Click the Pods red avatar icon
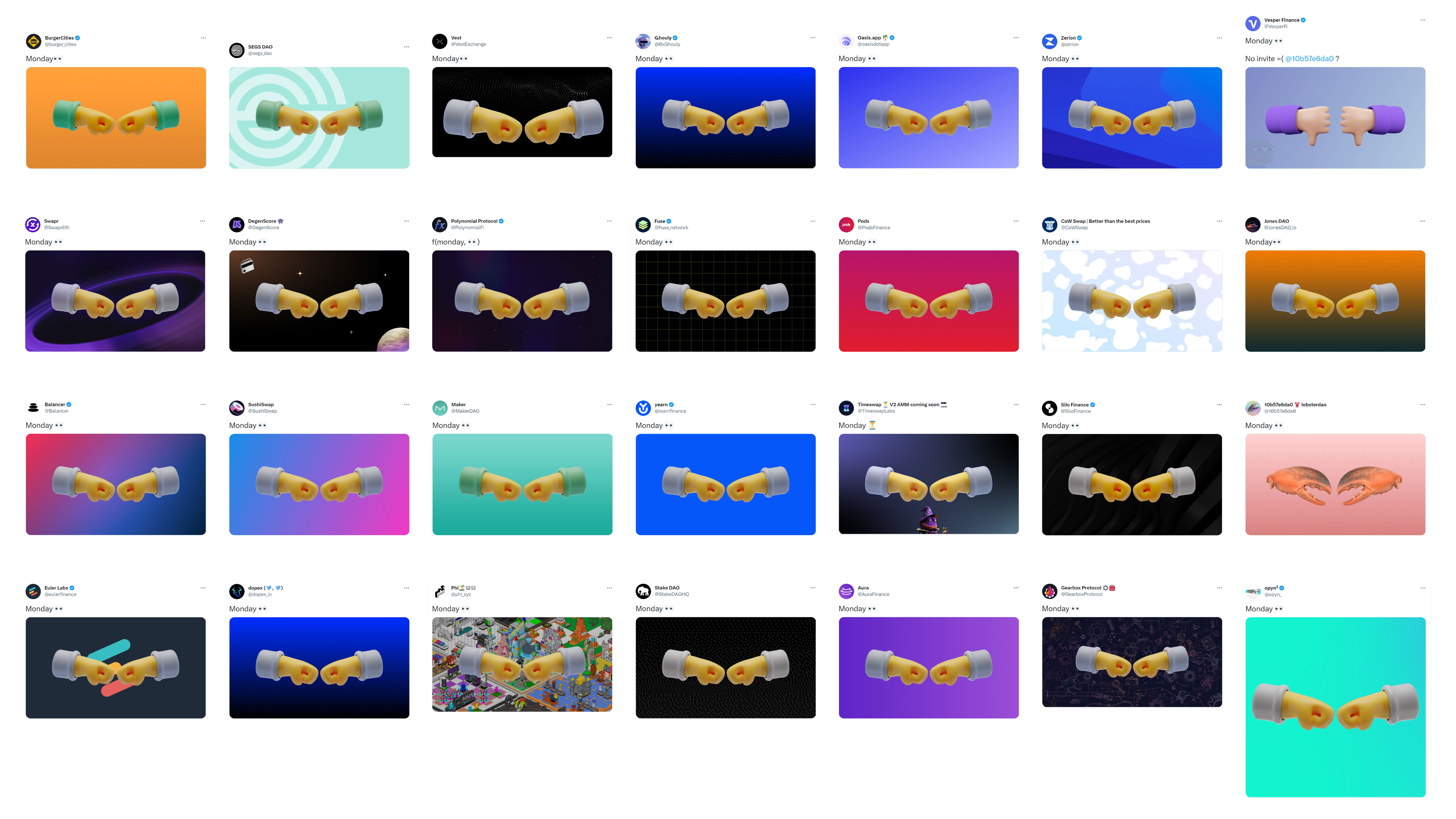 coord(846,224)
